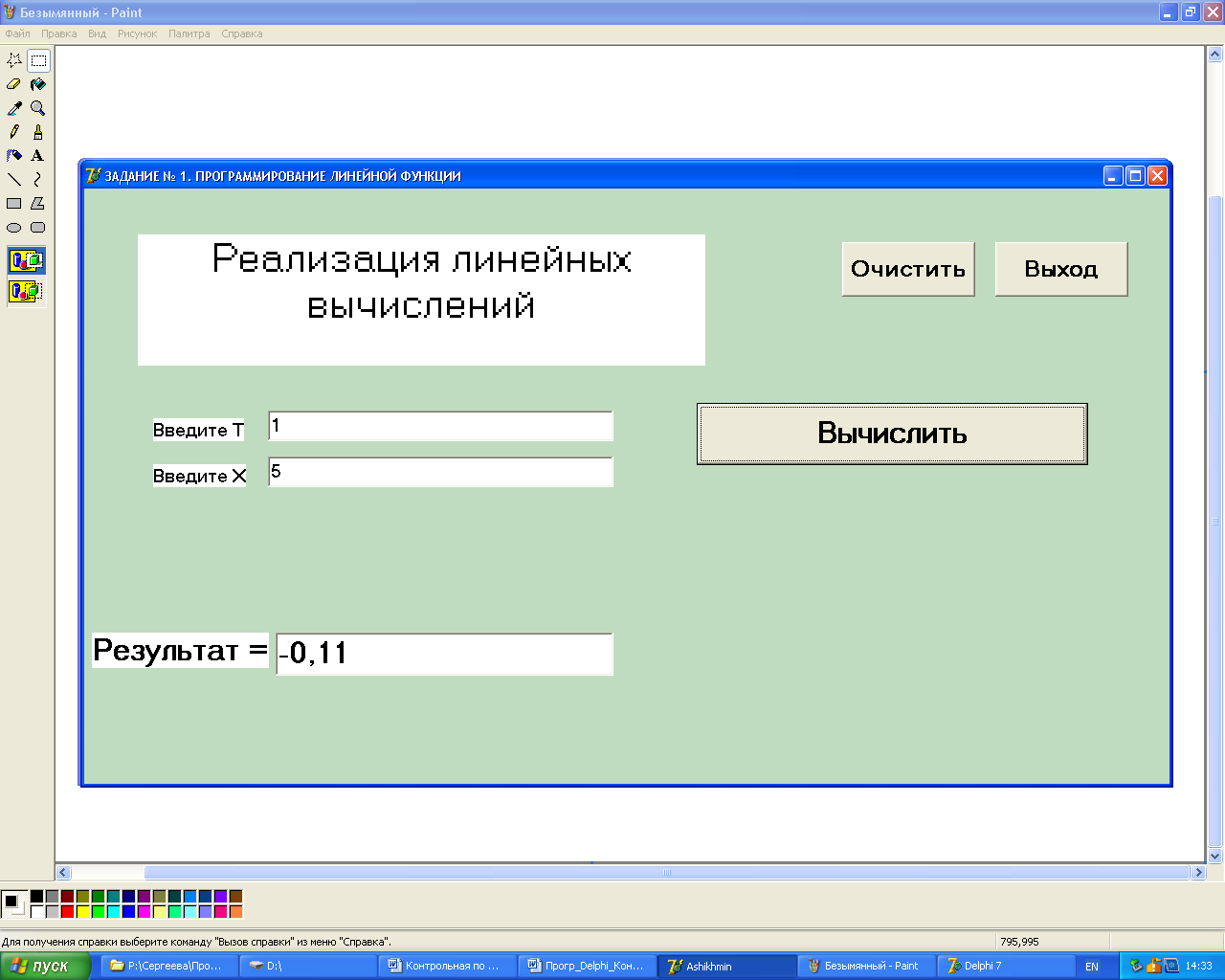
Task: Select the Brush tool
Action: (x=38, y=132)
